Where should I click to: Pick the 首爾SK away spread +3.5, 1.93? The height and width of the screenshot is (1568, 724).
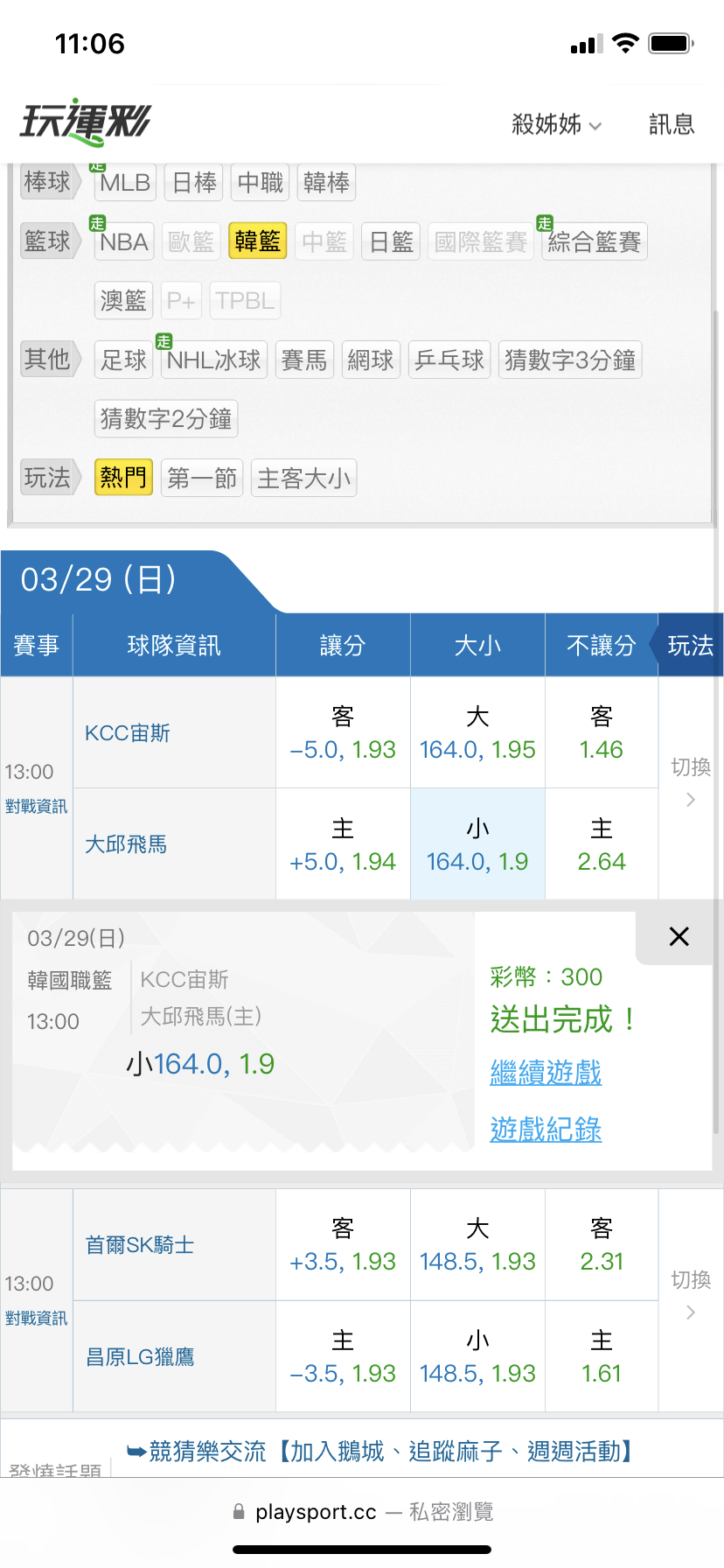[x=343, y=1245]
